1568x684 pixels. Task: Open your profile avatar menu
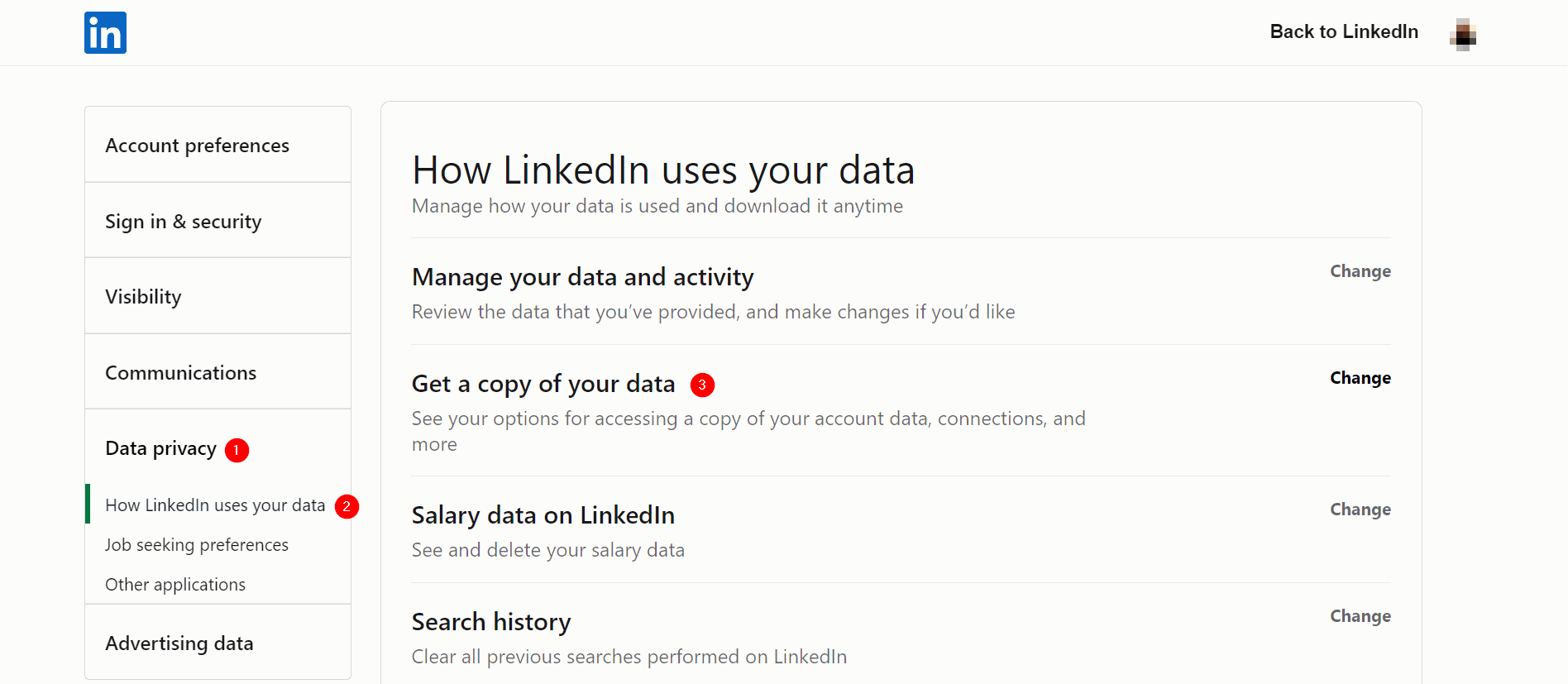[1464, 34]
